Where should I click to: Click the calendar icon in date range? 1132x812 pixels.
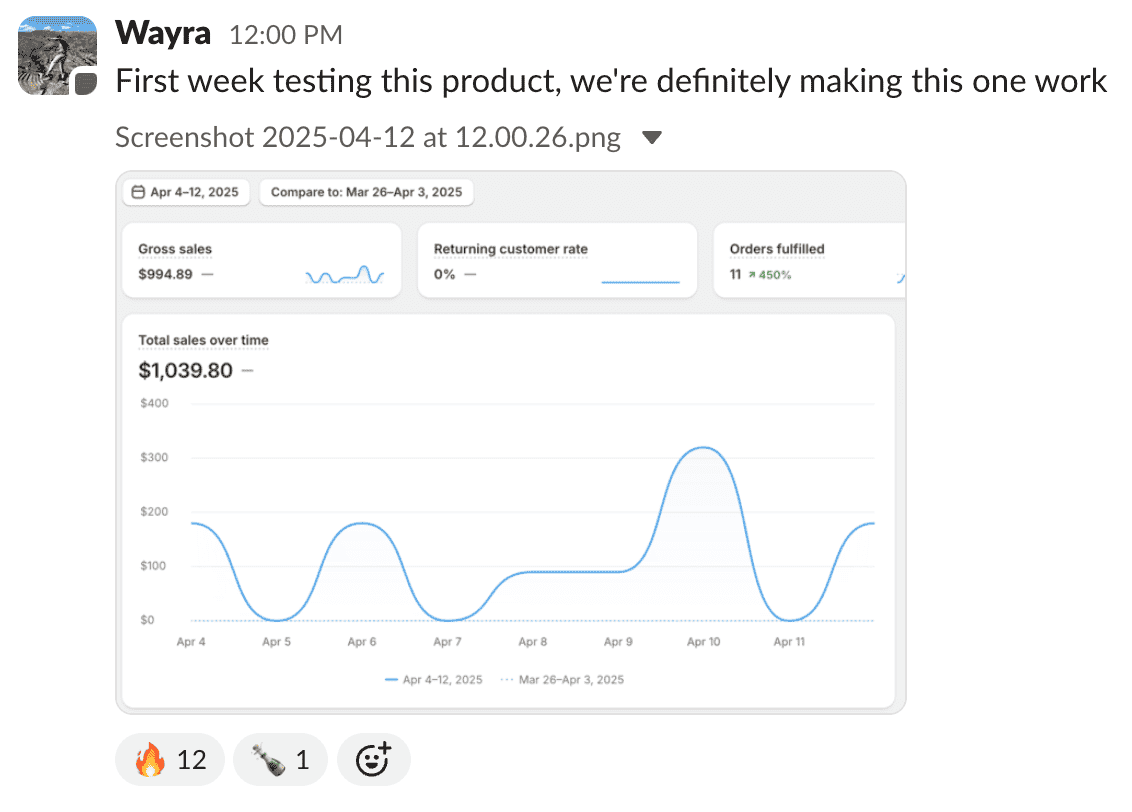click(x=139, y=192)
